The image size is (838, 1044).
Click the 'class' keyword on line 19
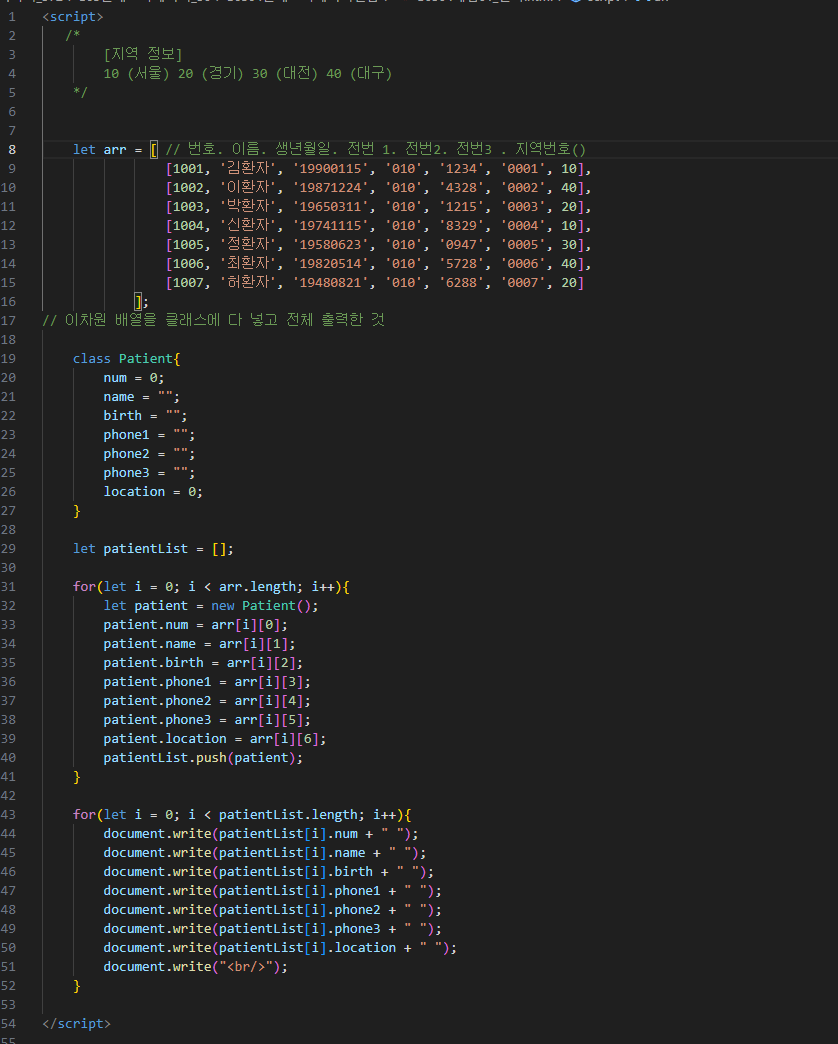pyautogui.click(x=92, y=359)
